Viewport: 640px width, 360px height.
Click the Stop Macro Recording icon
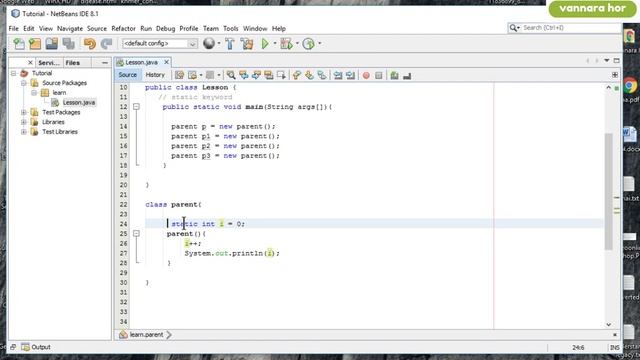(379, 75)
